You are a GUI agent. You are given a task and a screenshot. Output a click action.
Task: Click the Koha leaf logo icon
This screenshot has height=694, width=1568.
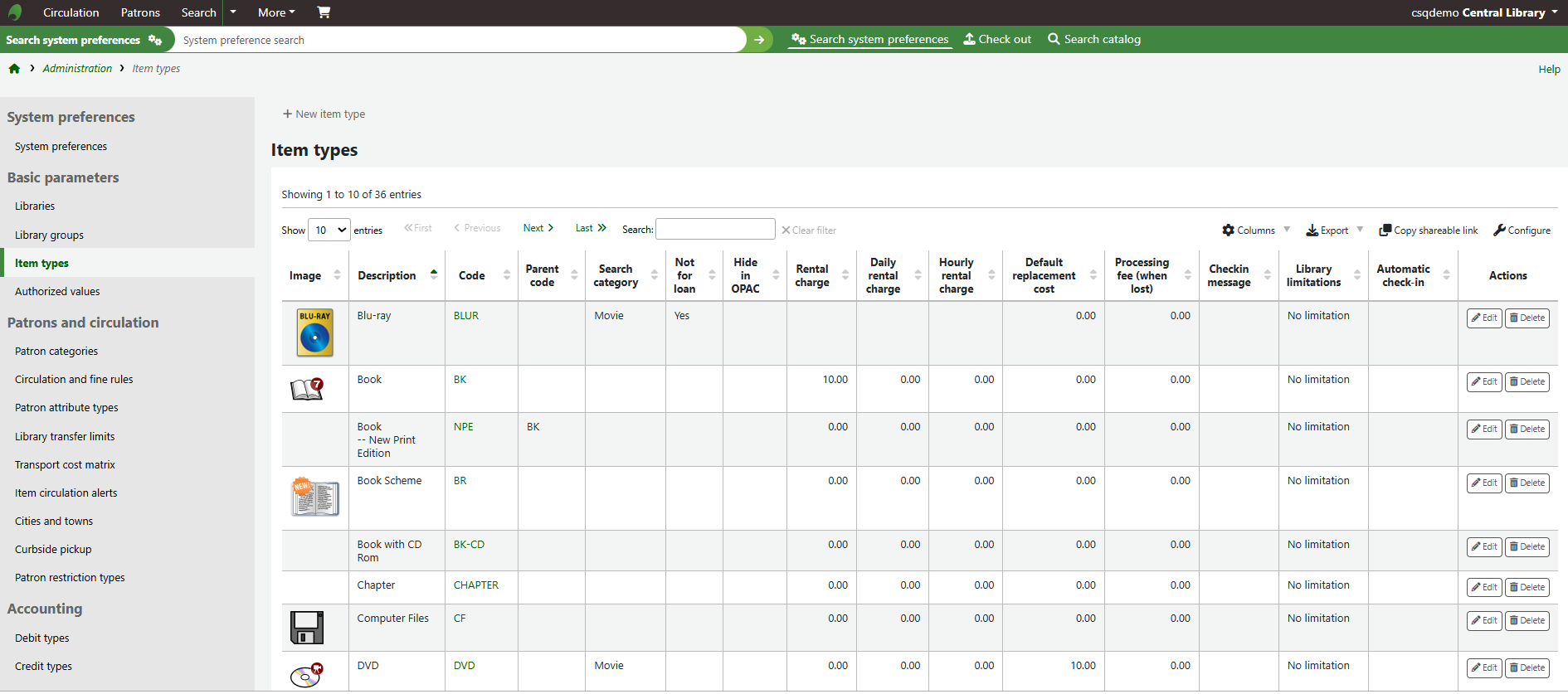click(x=14, y=12)
